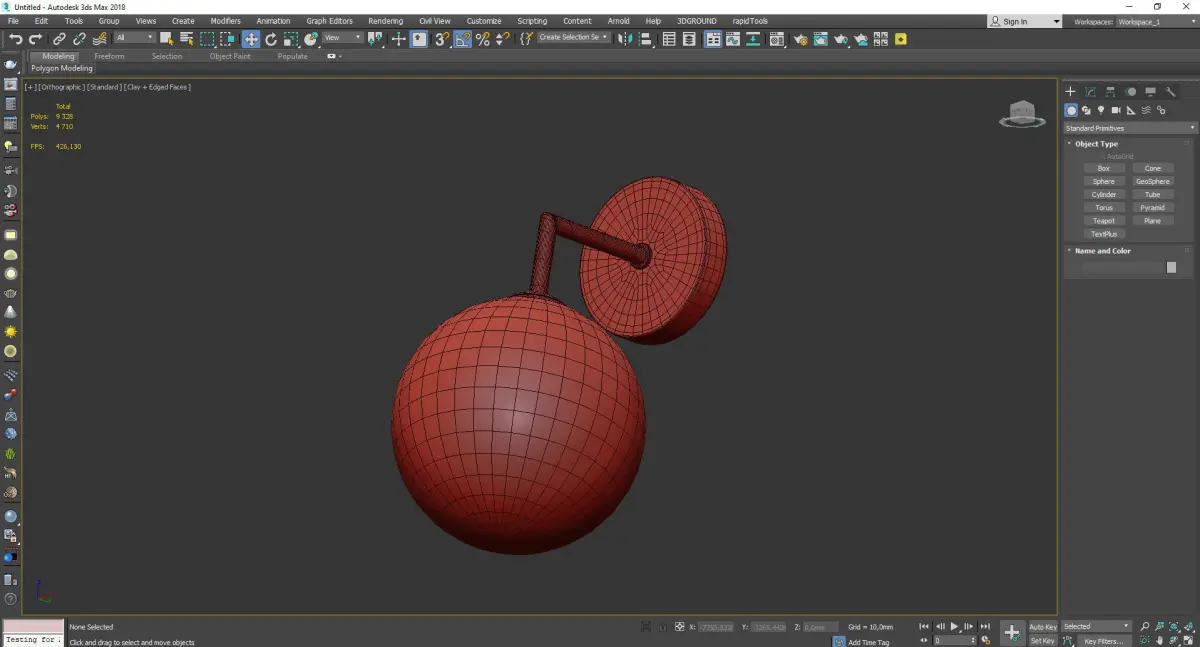This screenshot has height=647, width=1200.
Task: Click the Render Production teapot
Action: coord(841,39)
